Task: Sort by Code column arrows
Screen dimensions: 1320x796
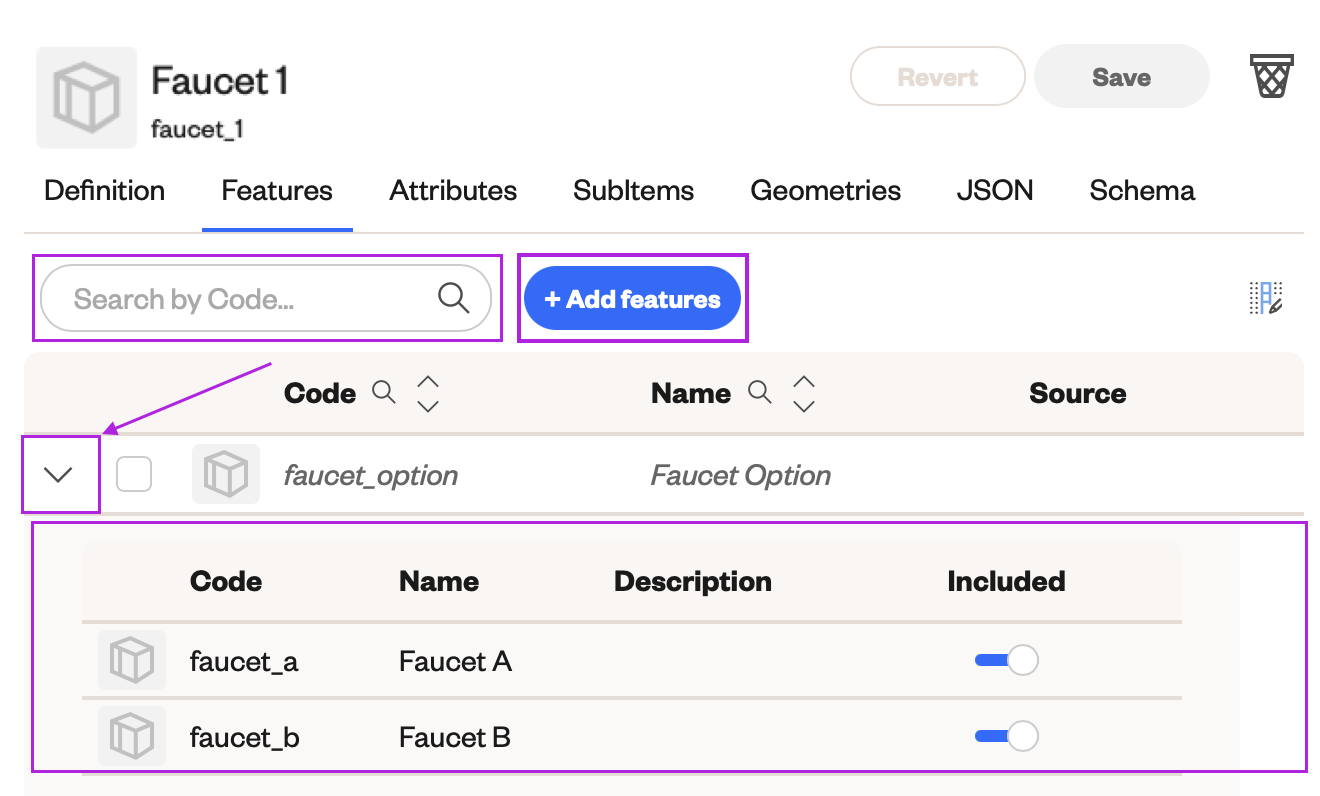Action: (428, 394)
